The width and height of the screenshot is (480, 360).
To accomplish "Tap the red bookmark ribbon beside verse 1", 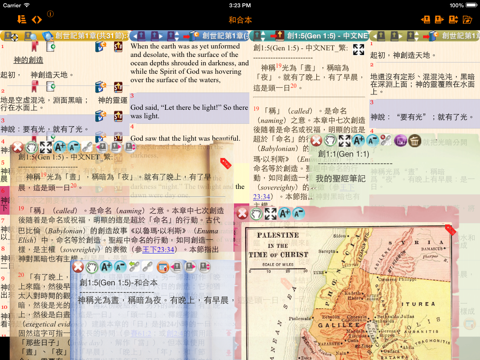I will (34, 47).
